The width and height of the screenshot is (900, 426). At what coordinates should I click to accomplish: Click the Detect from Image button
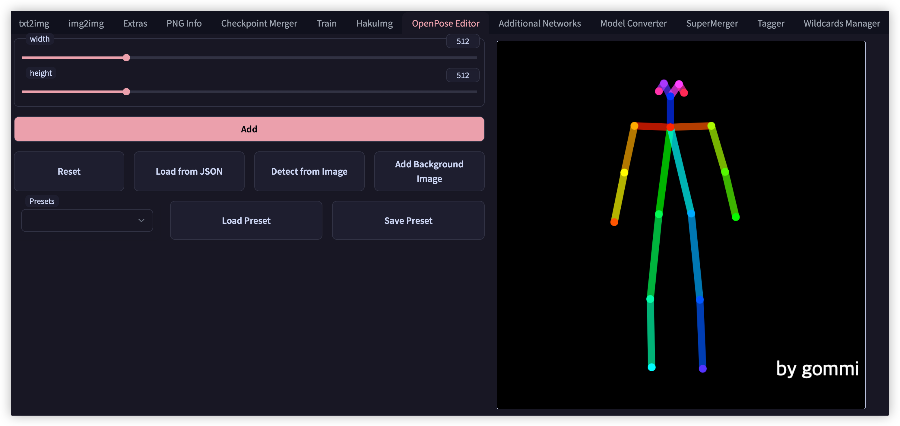click(x=309, y=171)
